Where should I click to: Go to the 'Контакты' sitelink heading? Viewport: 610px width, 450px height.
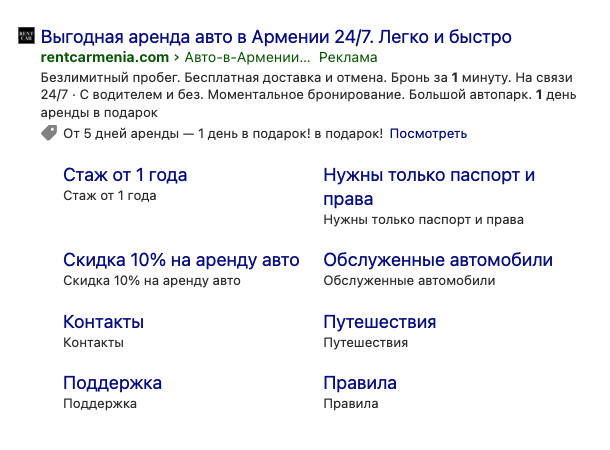coord(103,322)
